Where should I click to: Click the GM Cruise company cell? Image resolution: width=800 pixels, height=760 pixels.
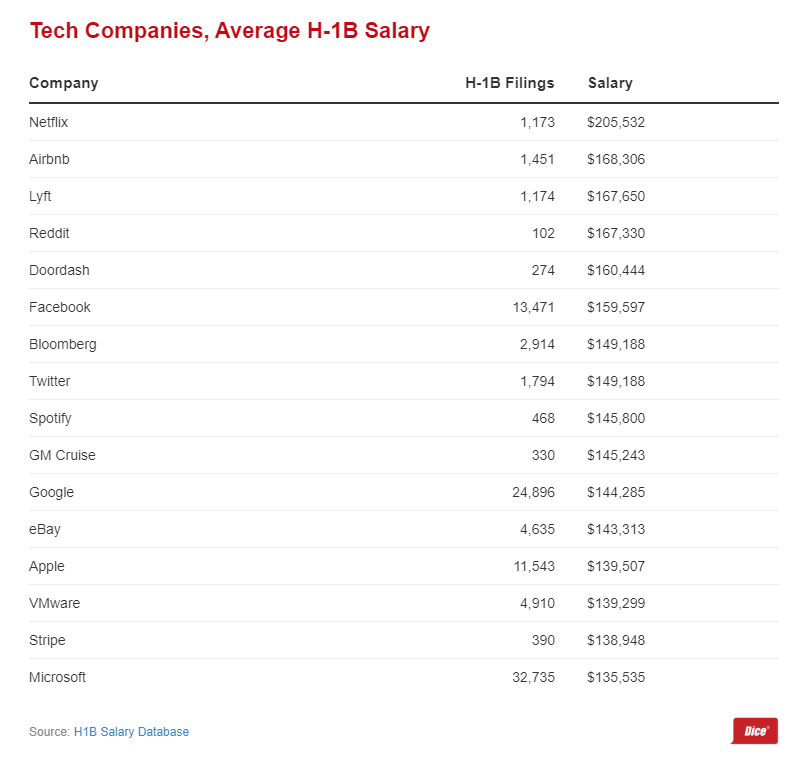coord(62,455)
